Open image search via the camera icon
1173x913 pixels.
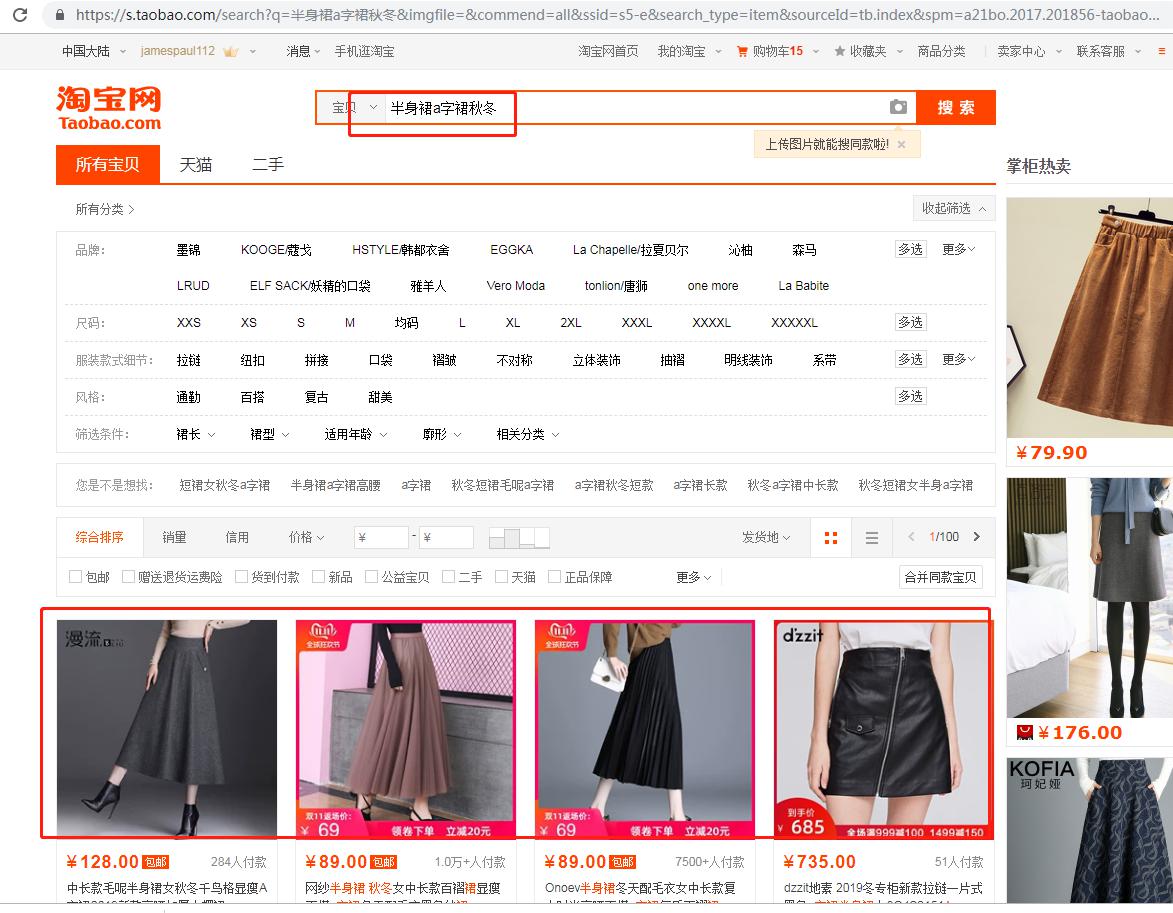(x=898, y=107)
